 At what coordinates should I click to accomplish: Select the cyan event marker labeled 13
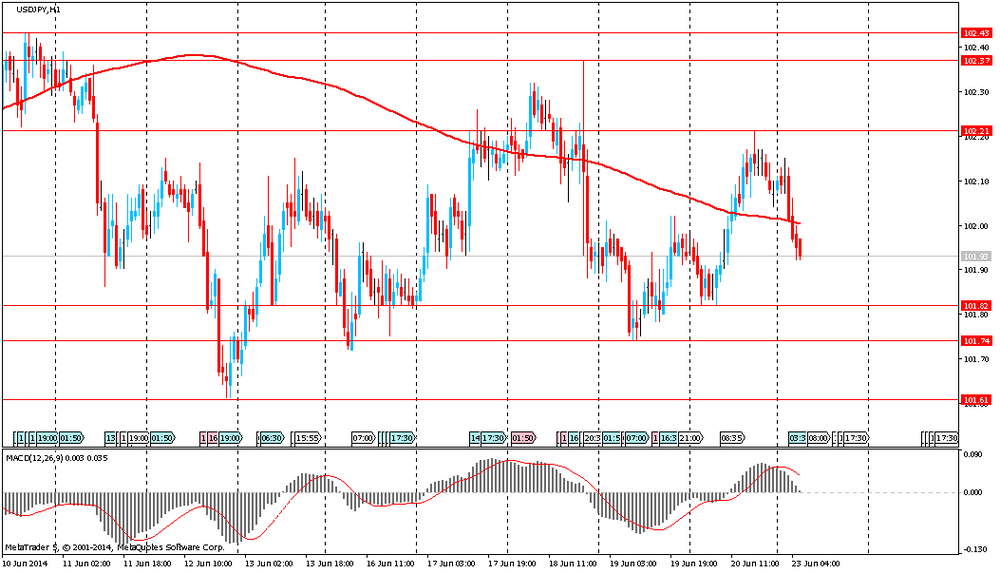(x=110, y=438)
